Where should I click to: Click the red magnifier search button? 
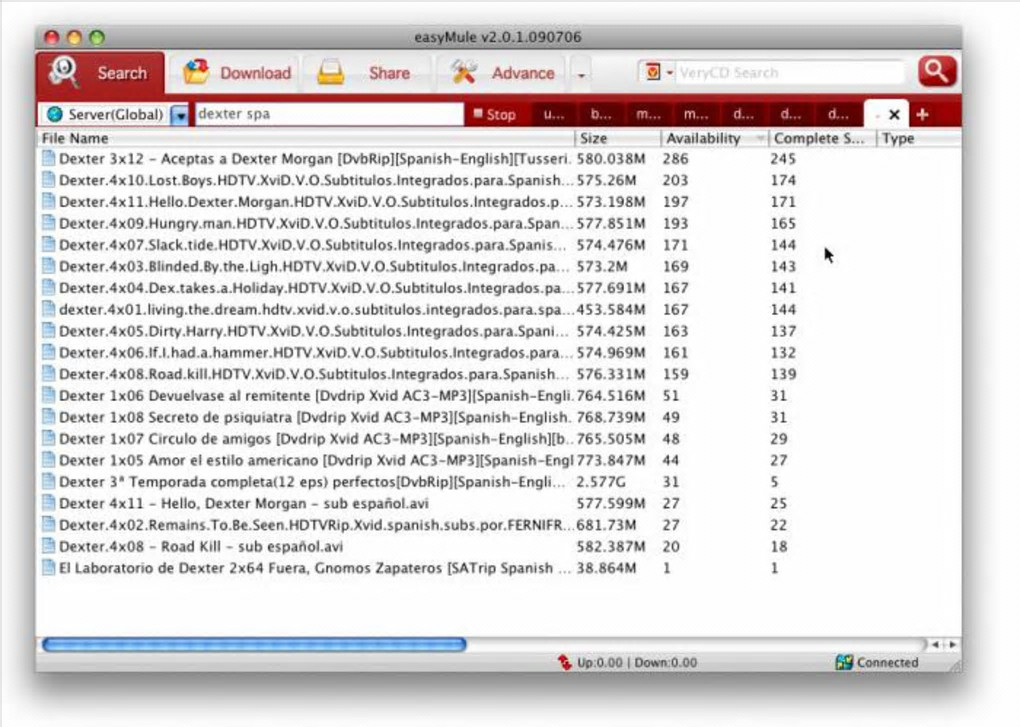point(937,72)
